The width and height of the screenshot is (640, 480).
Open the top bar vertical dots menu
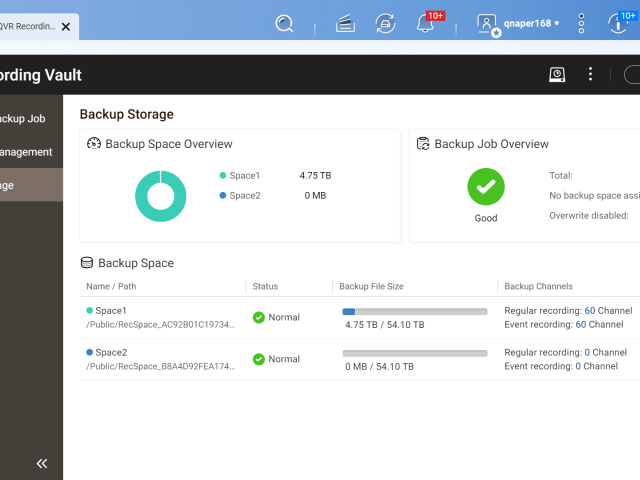point(582,23)
